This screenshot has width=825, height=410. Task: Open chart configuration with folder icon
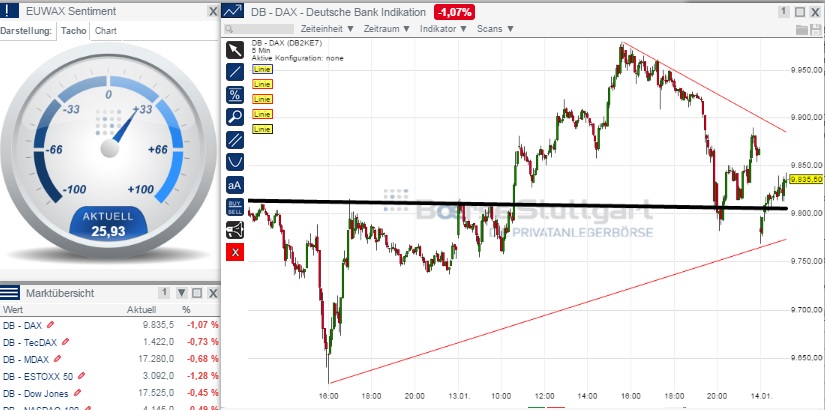801,29
